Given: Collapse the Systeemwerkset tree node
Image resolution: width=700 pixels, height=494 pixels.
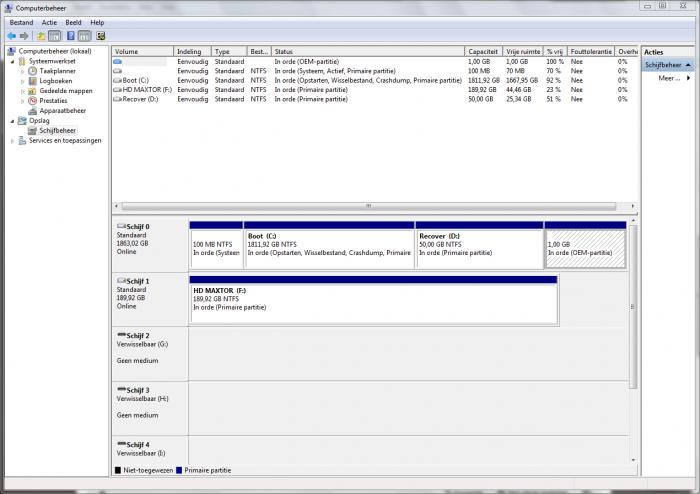Looking at the screenshot, I should pyautogui.click(x=12, y=61).
